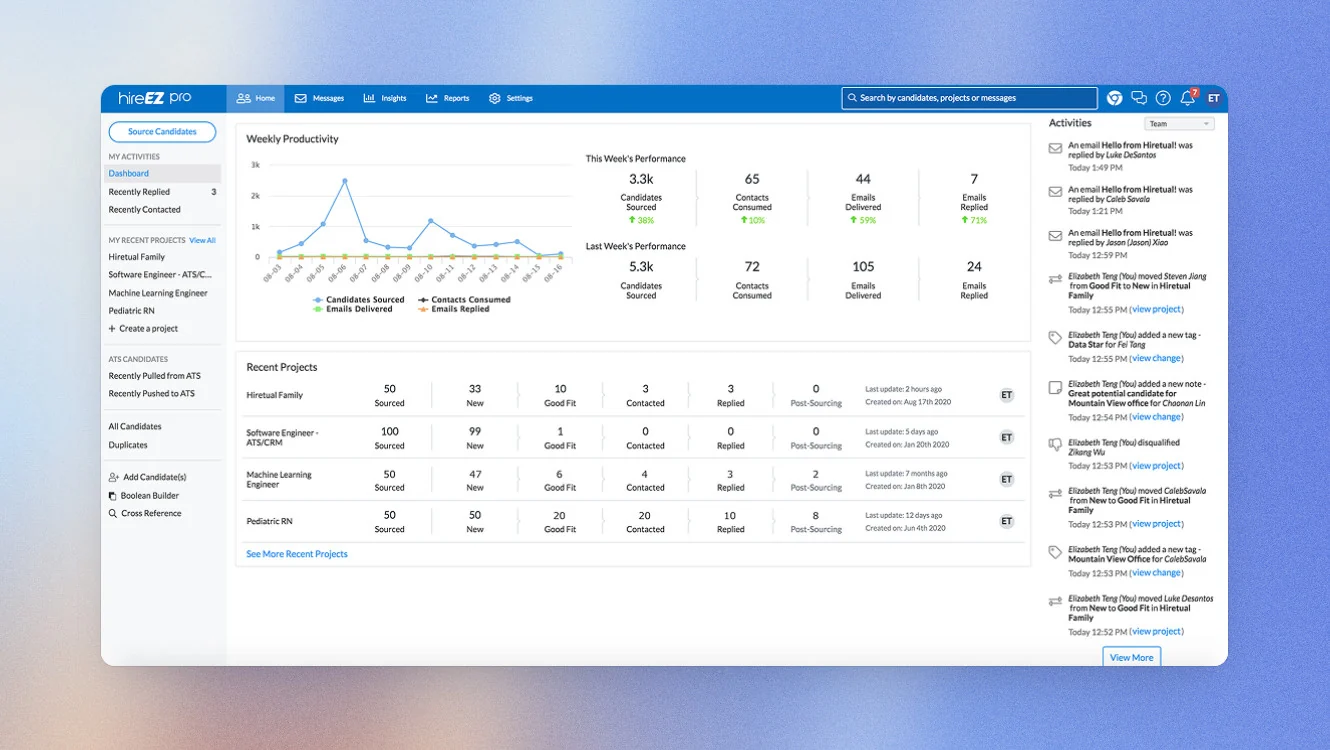The image size is (1330, 750).
Task: Open Pediatric RN project in sidebar
Action: pos(132,311)
